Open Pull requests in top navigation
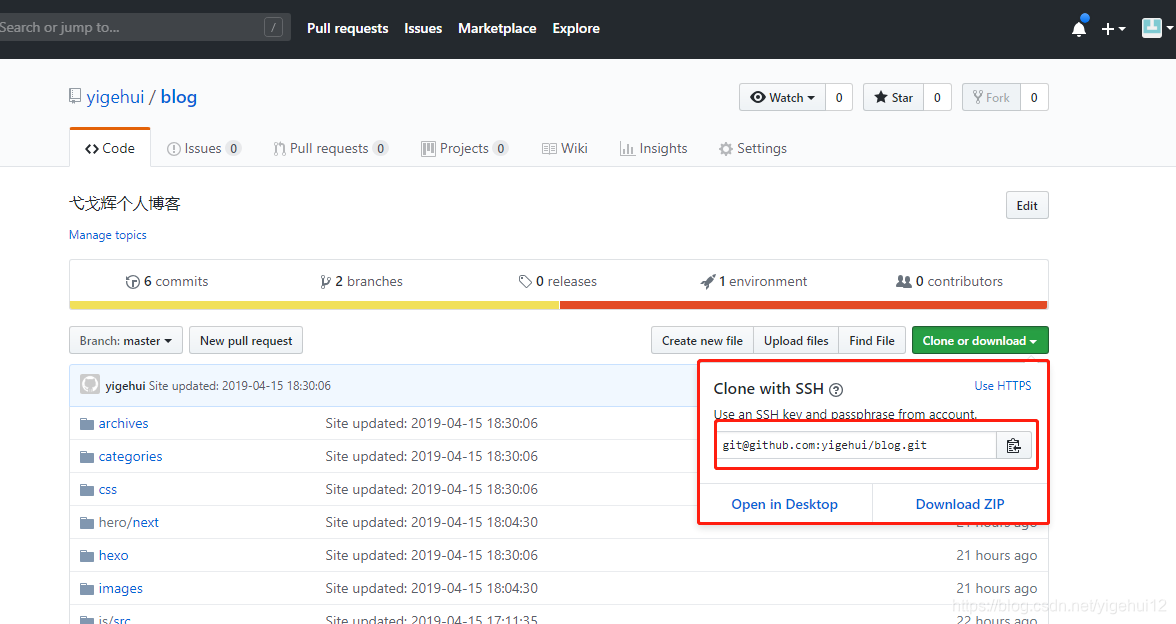This screenshot has height=624, width=1176. coord(347,28)
